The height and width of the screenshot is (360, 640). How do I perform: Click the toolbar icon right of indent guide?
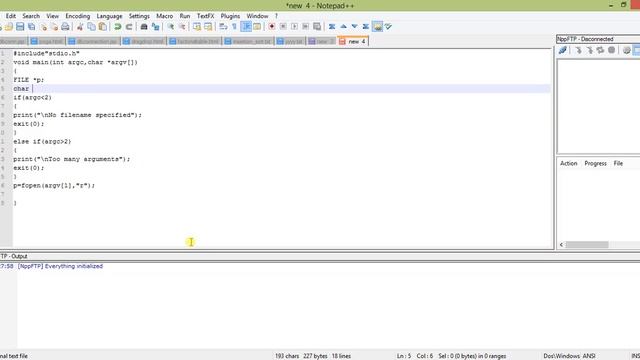[257, 27]
